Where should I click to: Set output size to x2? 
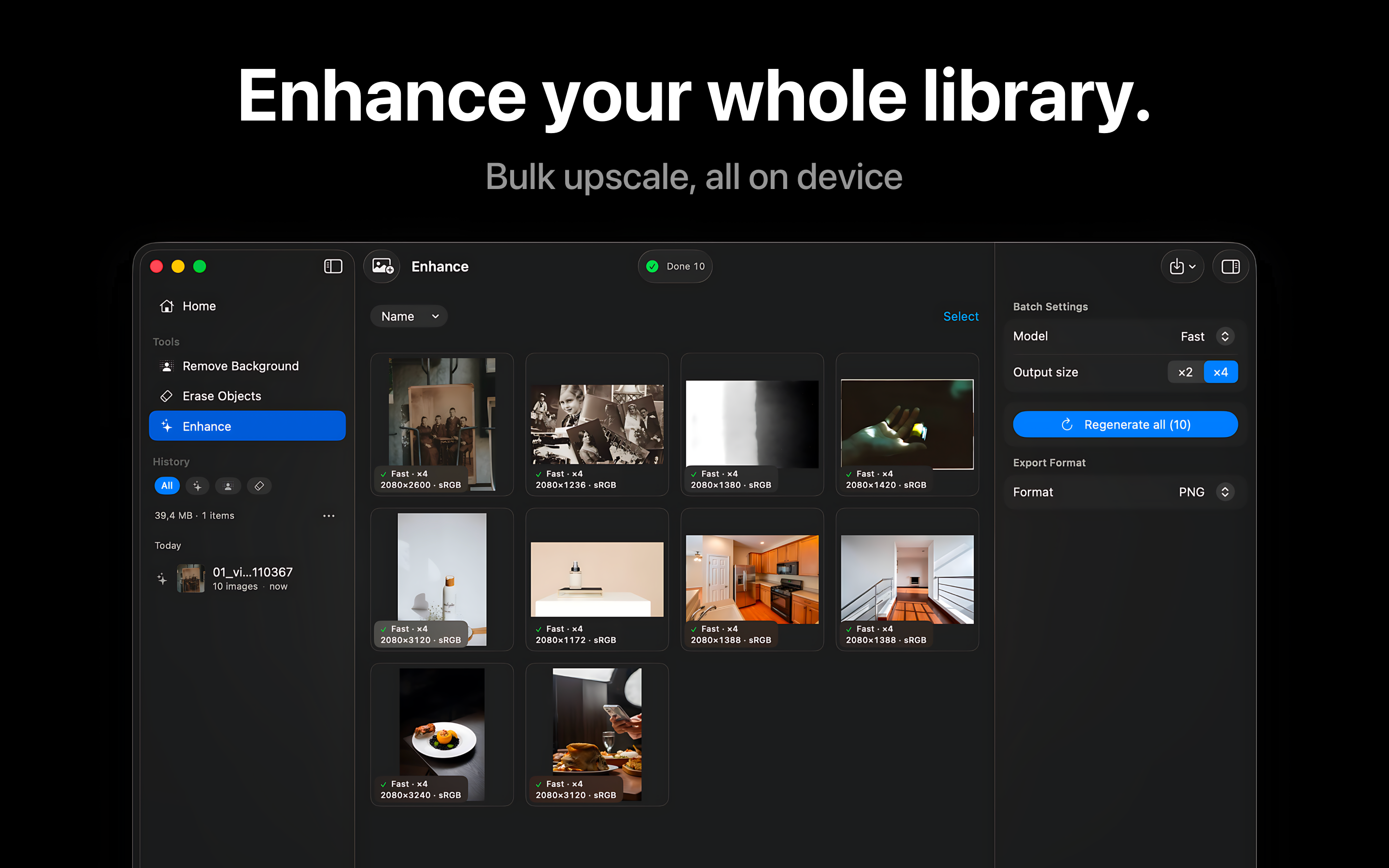(x=1185, y=372)
